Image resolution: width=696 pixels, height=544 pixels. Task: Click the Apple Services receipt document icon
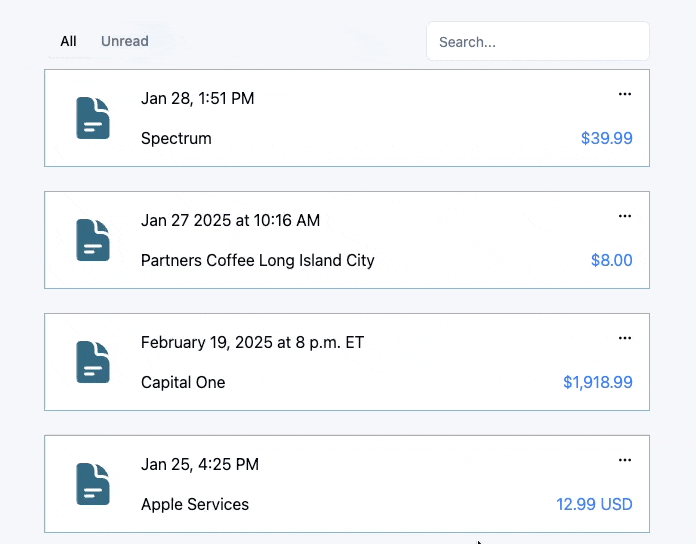click(93, 484)
